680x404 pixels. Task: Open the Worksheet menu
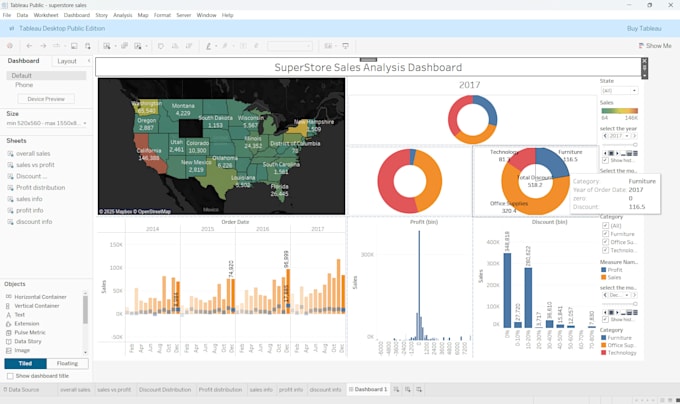[x=46, y=15]
